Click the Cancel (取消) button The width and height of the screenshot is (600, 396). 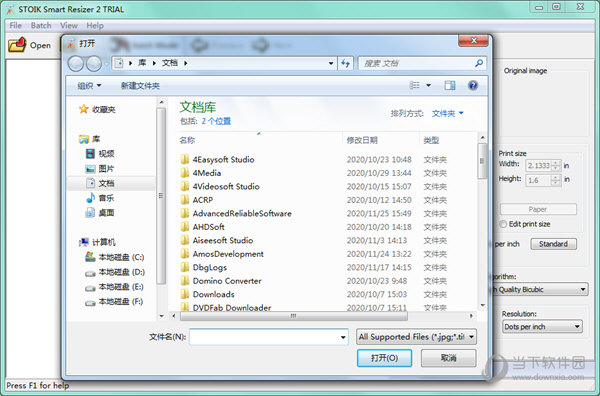[x=448, y=358]
